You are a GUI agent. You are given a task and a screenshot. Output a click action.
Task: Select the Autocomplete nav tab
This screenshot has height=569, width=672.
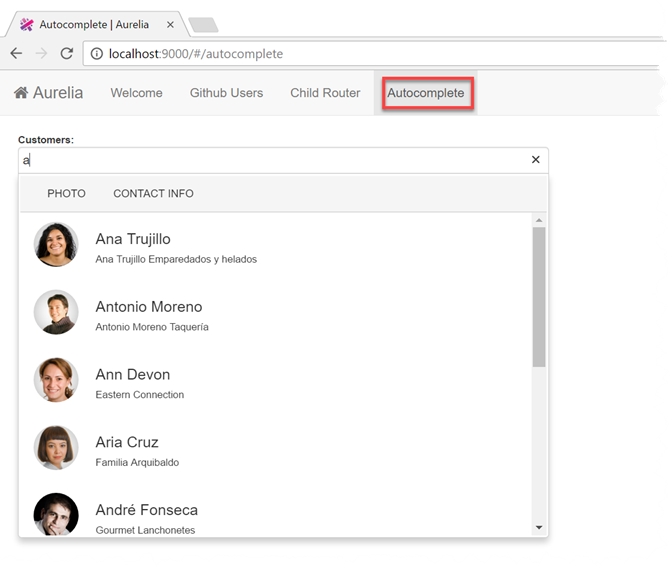(x=426, y=93)
